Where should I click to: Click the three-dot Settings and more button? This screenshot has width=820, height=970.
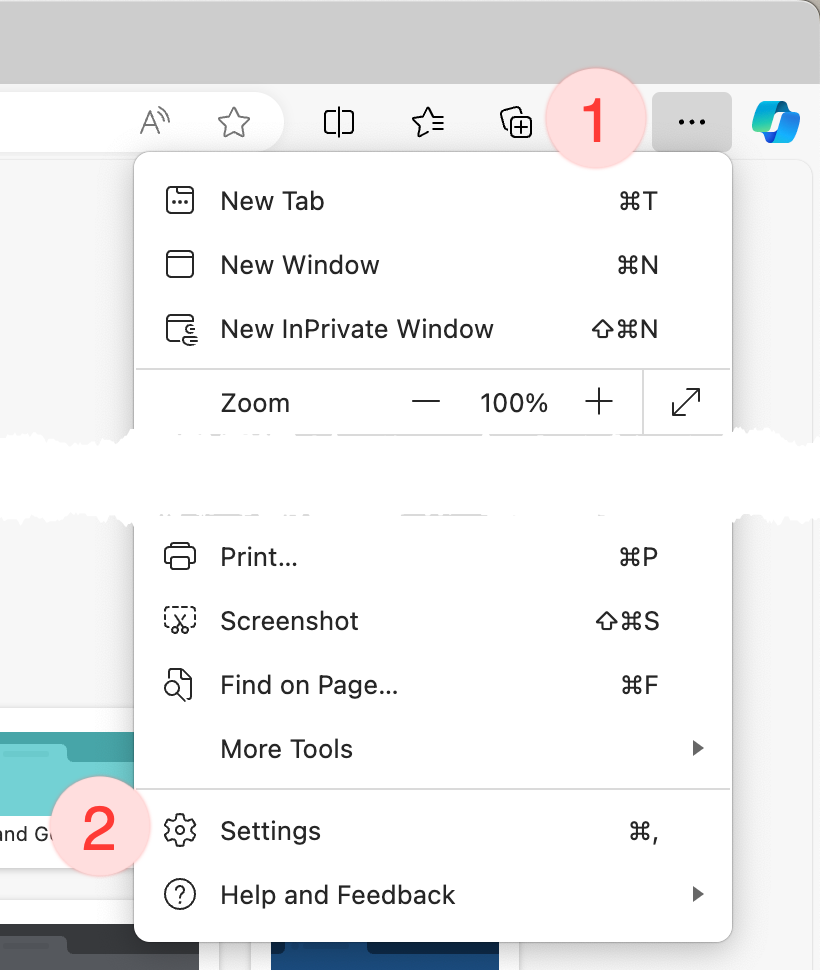pyautogui.click(x=691, y=123)
